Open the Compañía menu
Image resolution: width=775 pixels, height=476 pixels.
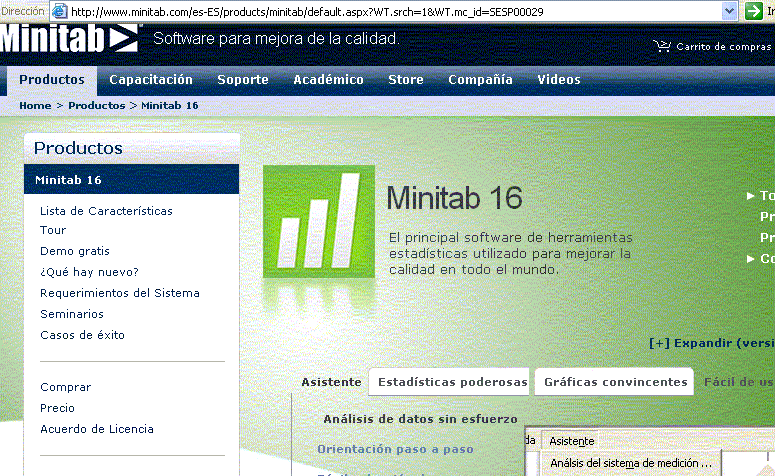tap(480, 80)
